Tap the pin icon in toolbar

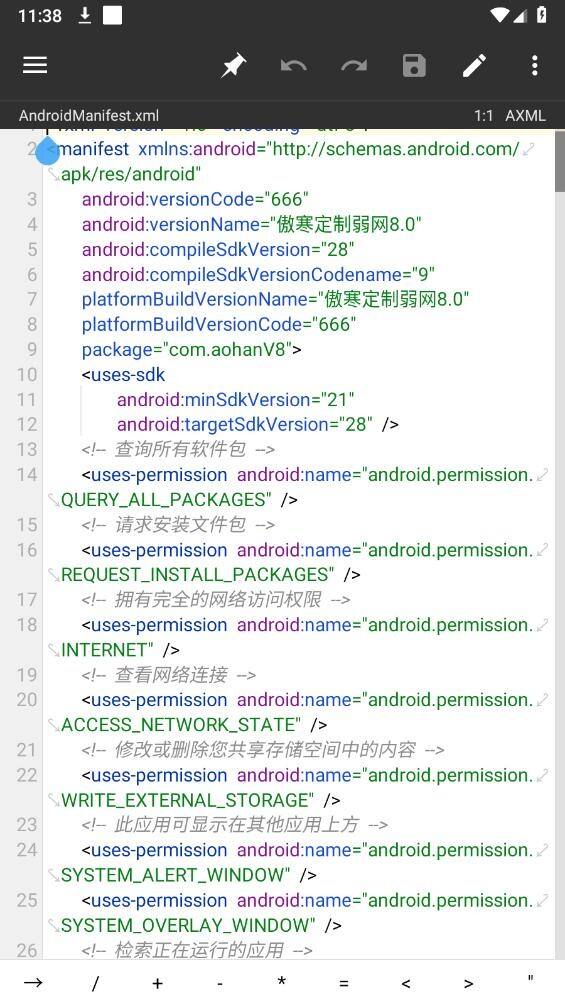(233, 65)
